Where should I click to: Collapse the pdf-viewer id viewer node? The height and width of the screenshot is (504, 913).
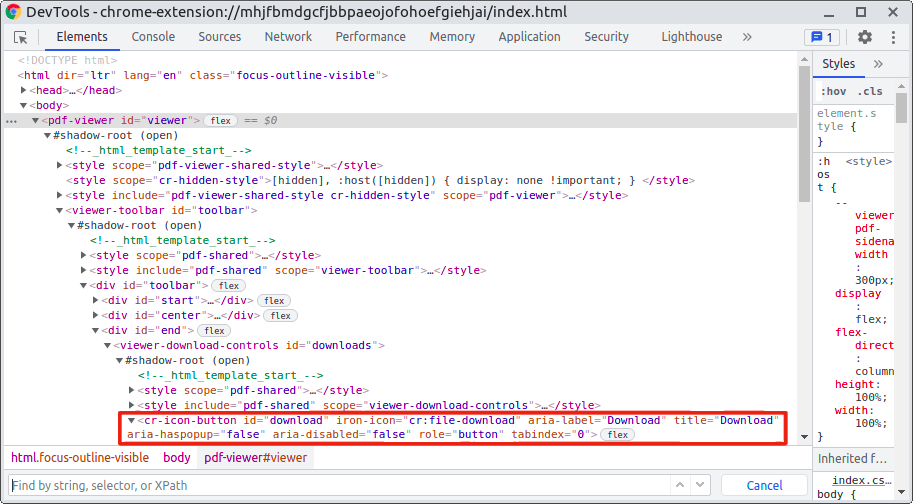(36, 120)
